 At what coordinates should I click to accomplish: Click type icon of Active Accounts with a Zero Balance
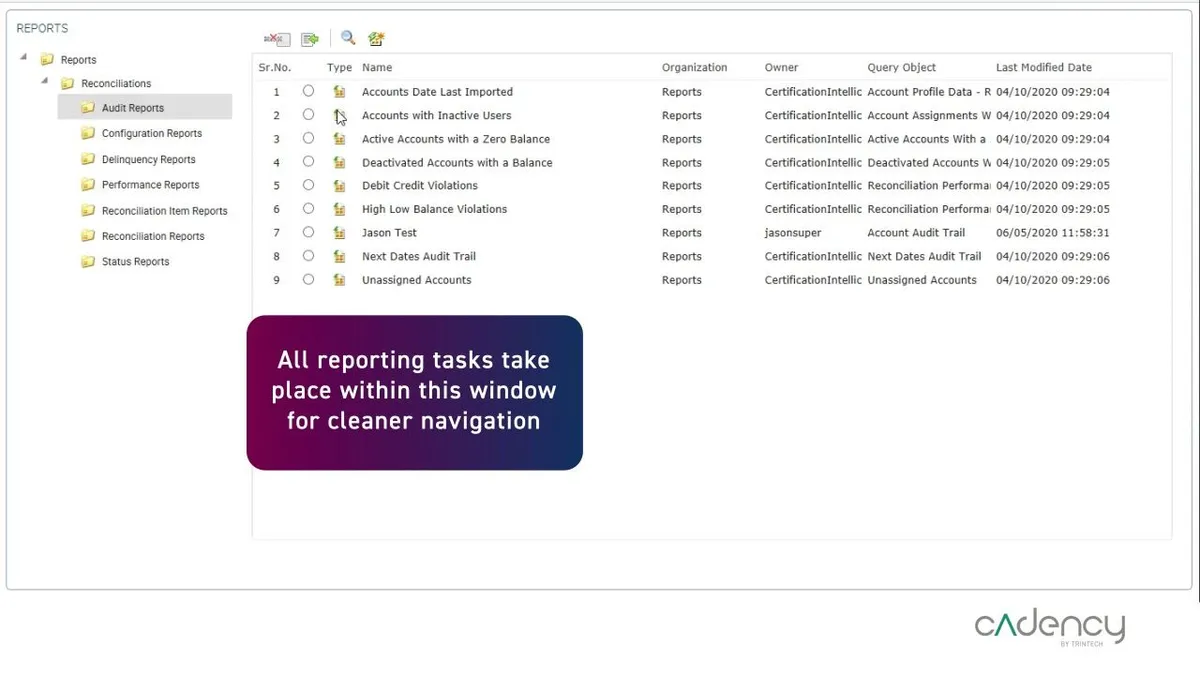[x=340, y=139]
